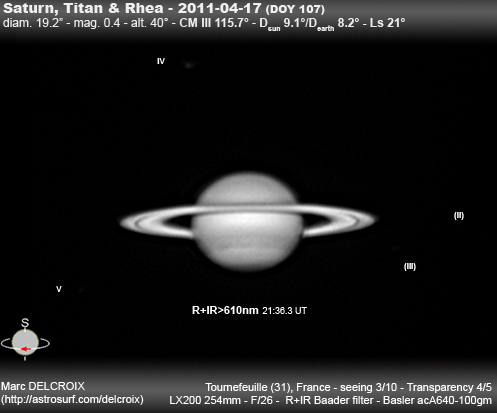Click the (III) moon position label
The width and height of the screenshot is (497, 413).
[410, 266]
